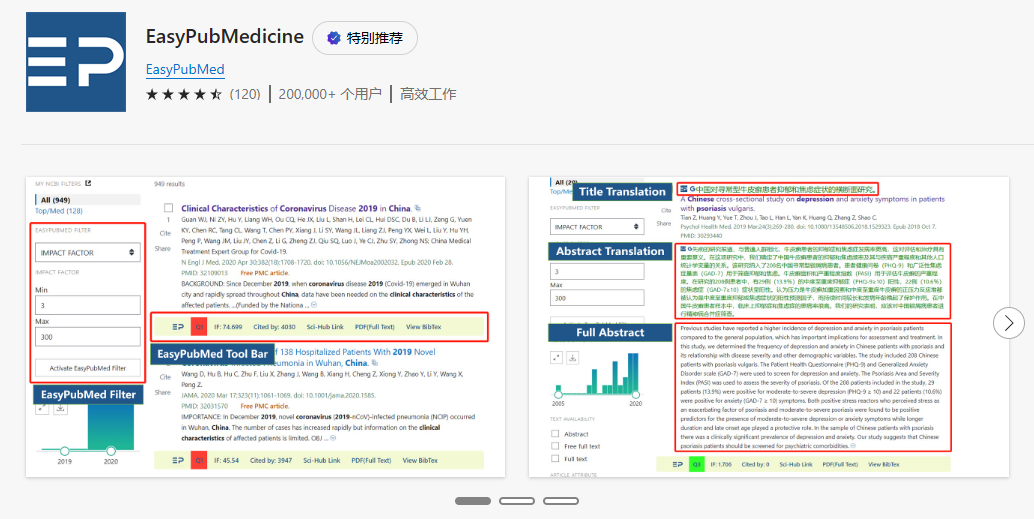Select the second carousel indicator dot
The image size is (1034, 519).
517,501
